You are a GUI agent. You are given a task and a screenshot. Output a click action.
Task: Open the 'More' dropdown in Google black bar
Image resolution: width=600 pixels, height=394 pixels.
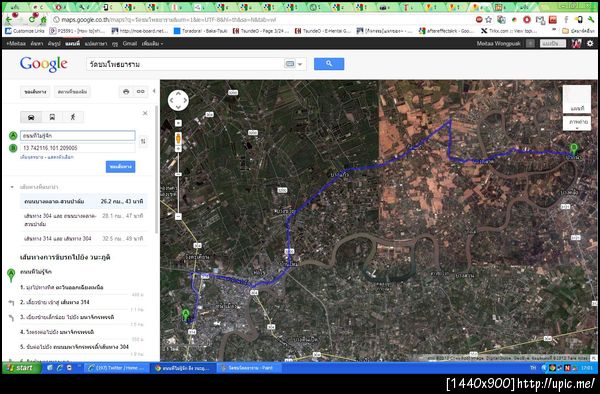152,44
